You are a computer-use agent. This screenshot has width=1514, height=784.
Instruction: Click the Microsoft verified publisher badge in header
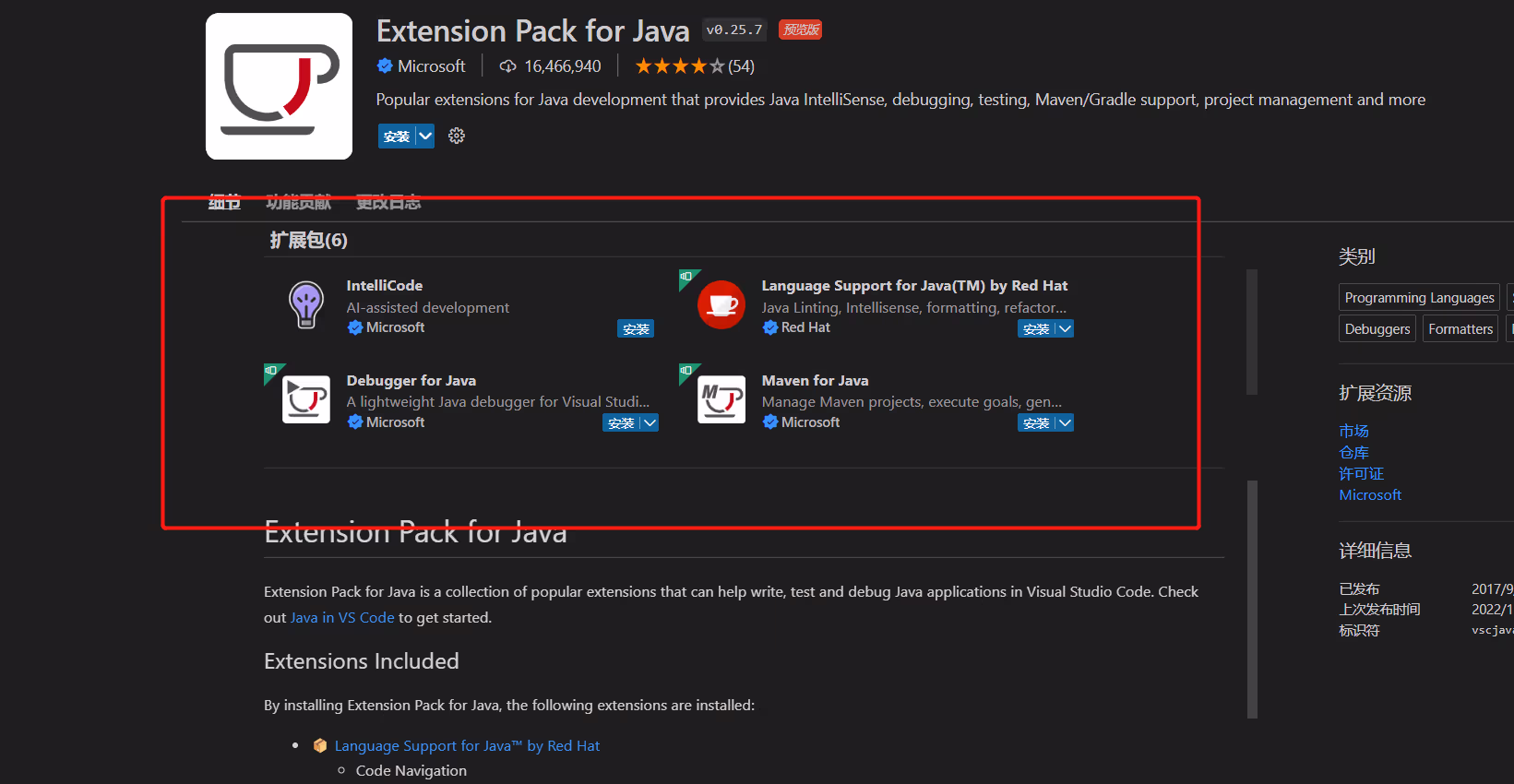pos(385,65)
